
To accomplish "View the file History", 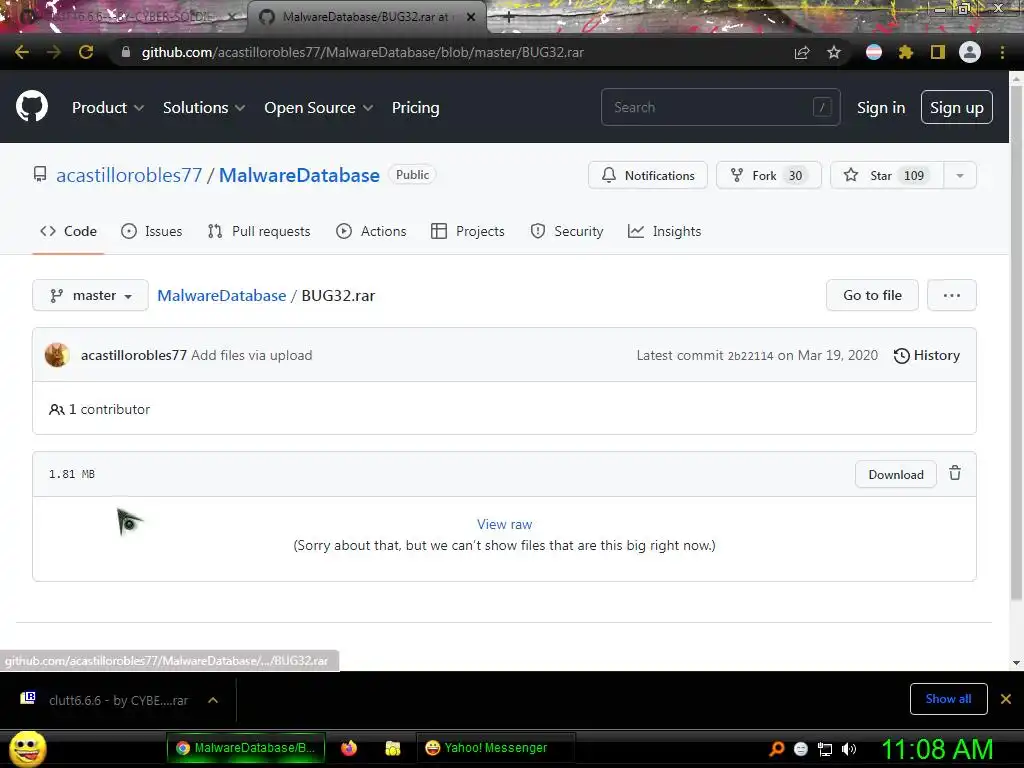I will (927, 355).
